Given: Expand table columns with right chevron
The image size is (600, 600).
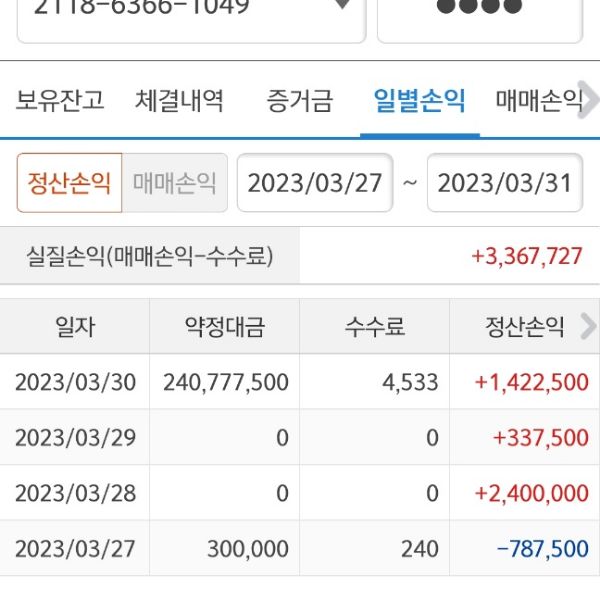Looking at the screenshot, I should (588, 326).
